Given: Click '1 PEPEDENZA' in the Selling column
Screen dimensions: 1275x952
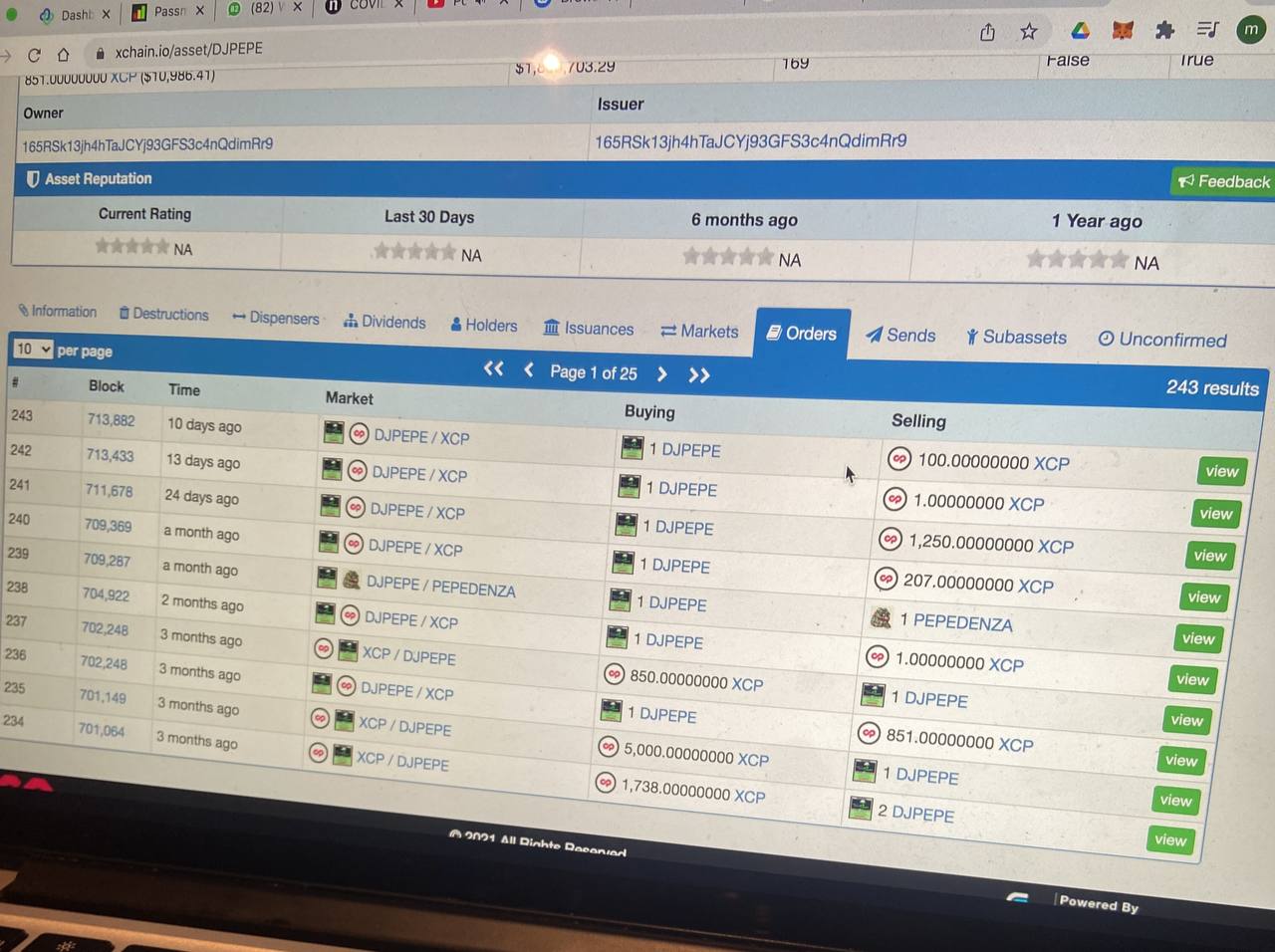Looking at the screenshot, I should (956, 621).
